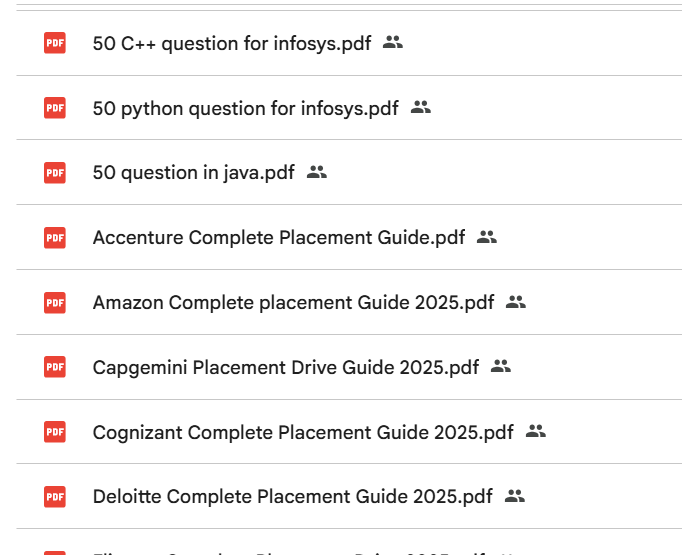
Task: Click PDF icon beside 50 C++ question file
Action: click(55, 43)
